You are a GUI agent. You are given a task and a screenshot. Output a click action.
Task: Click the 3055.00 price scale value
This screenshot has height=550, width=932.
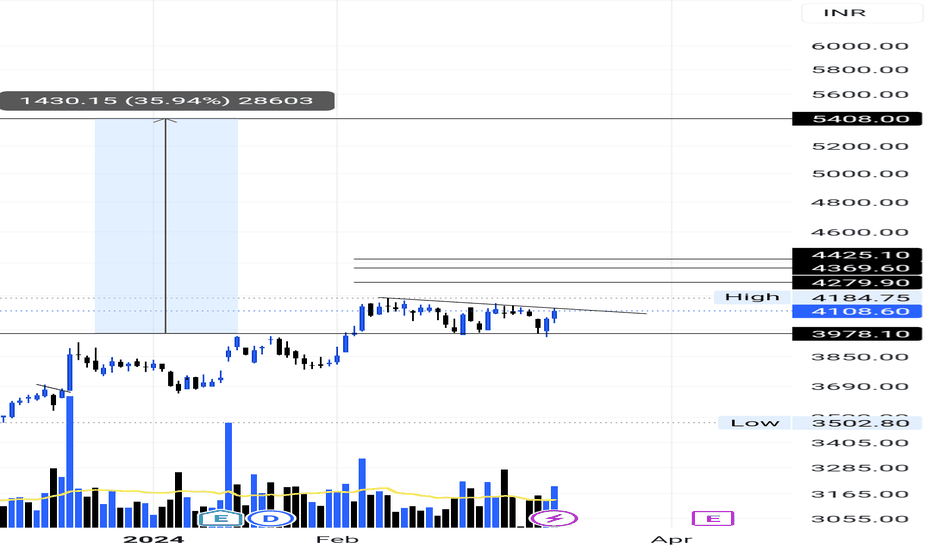point(859,518)
